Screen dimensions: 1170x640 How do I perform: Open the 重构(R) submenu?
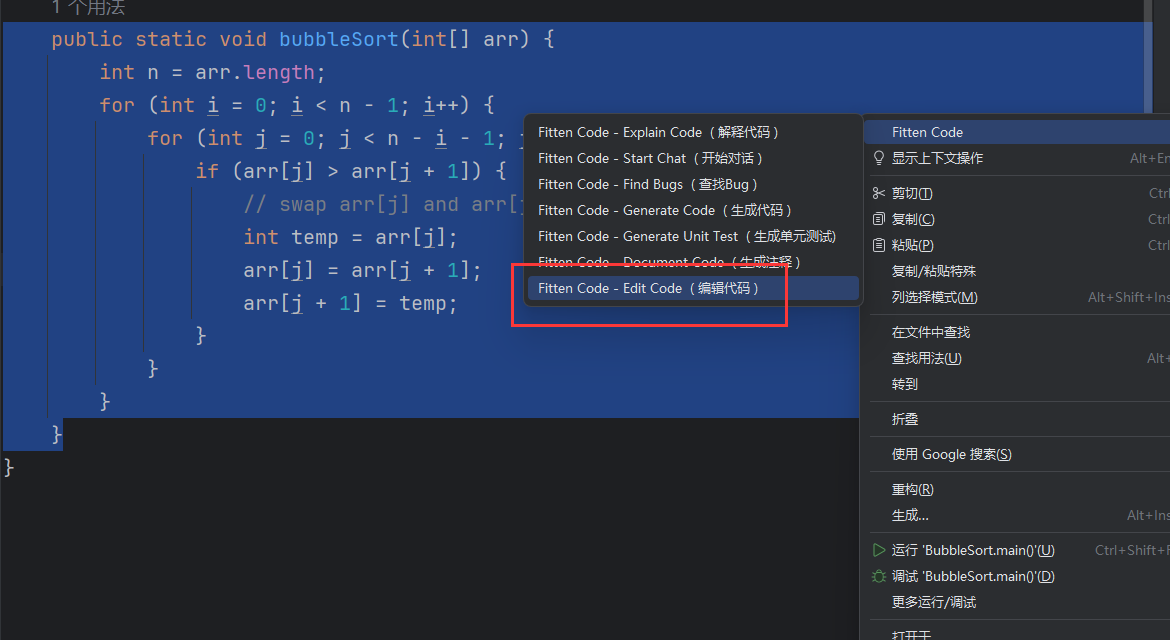coord(1017,489)
